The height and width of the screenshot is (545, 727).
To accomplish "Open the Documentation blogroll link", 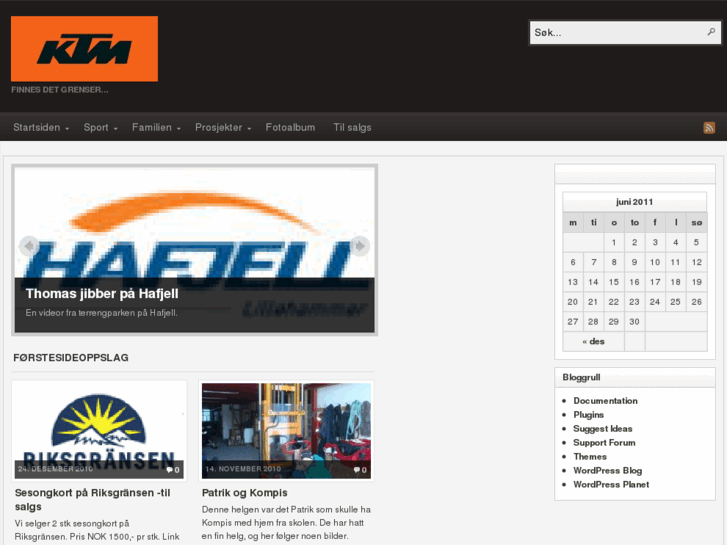I will (606, 401).
